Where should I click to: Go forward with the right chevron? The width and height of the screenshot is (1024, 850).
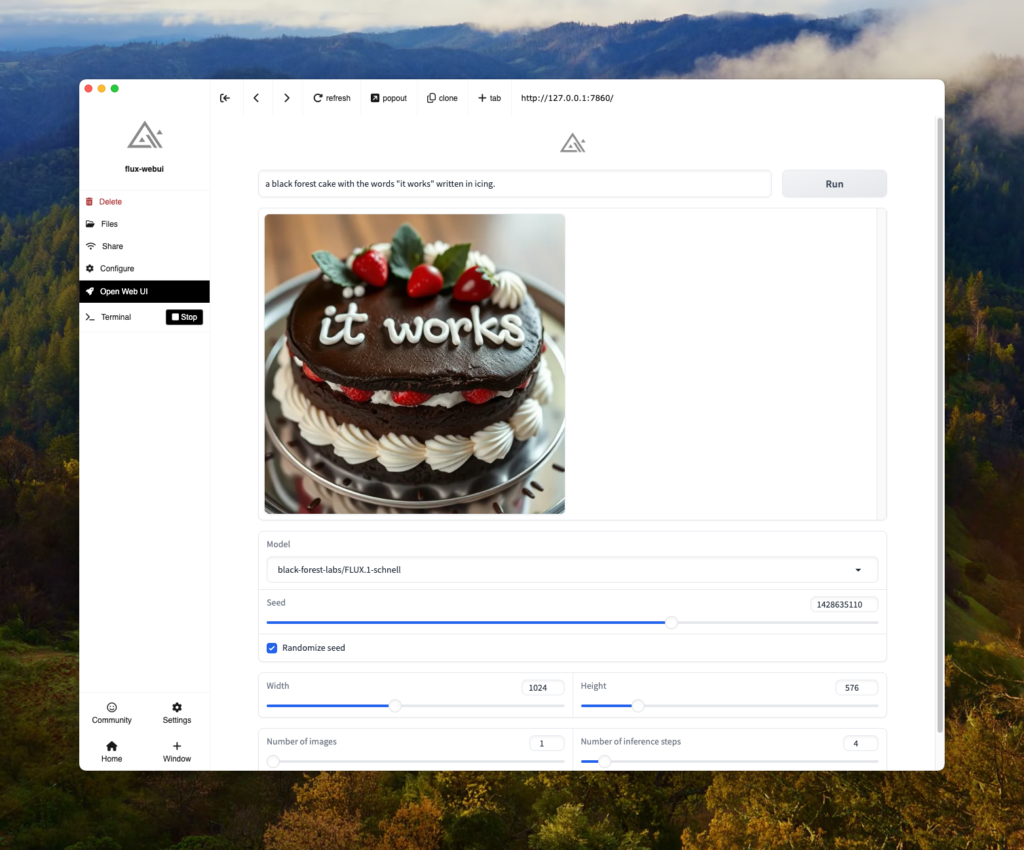pyautogui.click(x=287, y=98)
